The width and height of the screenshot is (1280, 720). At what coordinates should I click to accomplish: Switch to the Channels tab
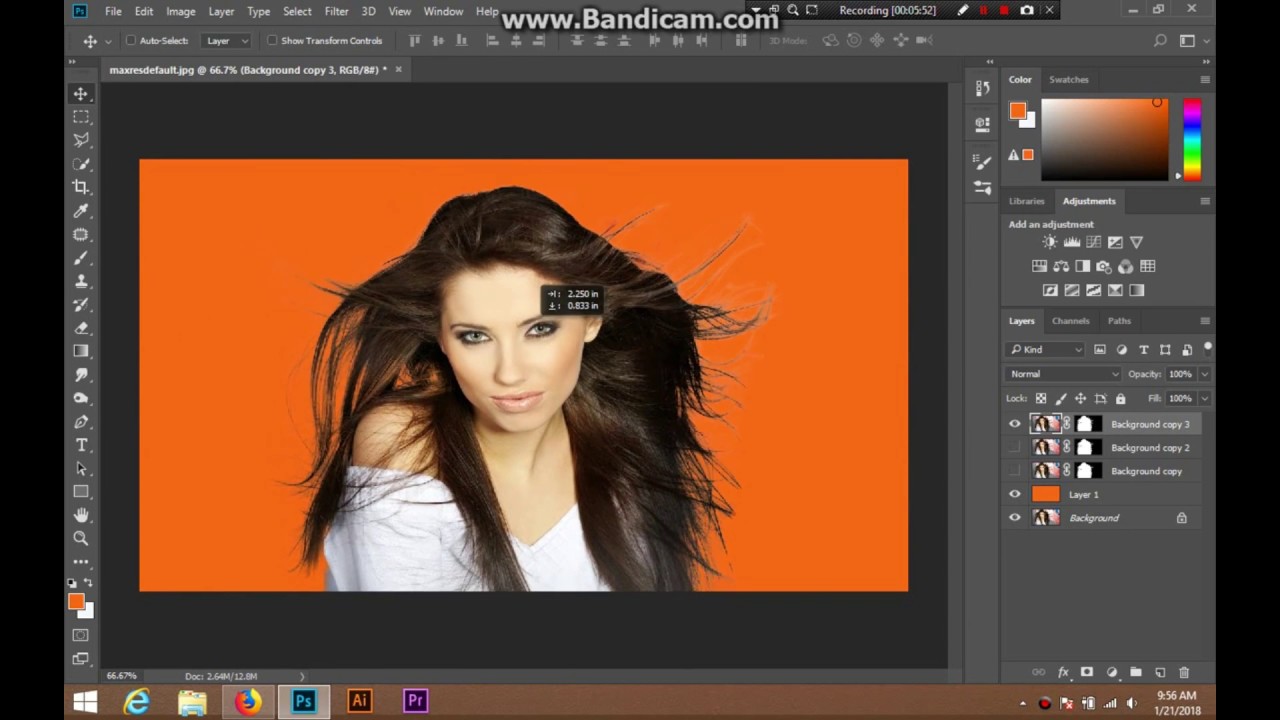point(1070,321)
